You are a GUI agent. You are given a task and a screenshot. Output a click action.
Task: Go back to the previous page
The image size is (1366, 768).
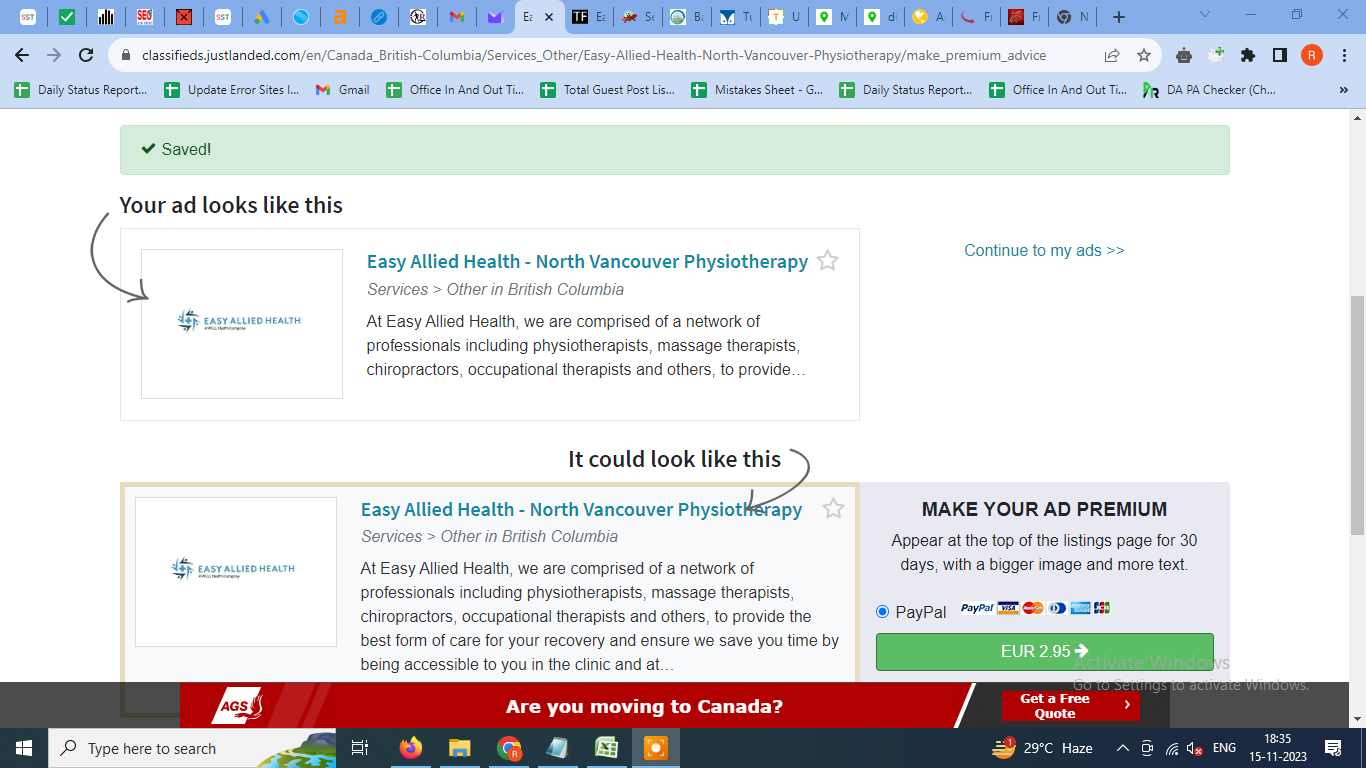point(22,55)
